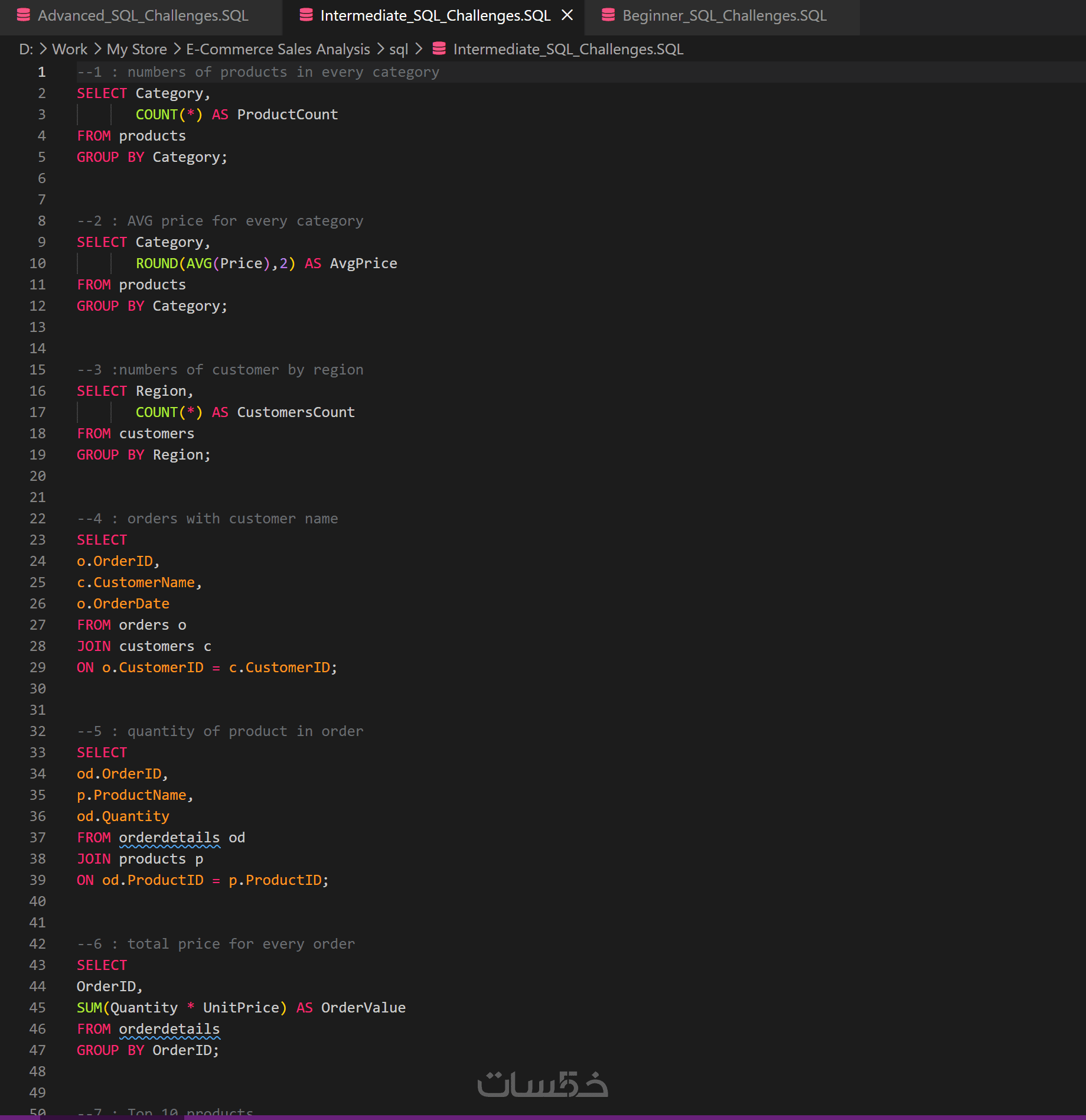Click the Intermediate_SQL_Challenges.SQL breadcrumb file name
1086x1120 pixels.
[568, 49]
